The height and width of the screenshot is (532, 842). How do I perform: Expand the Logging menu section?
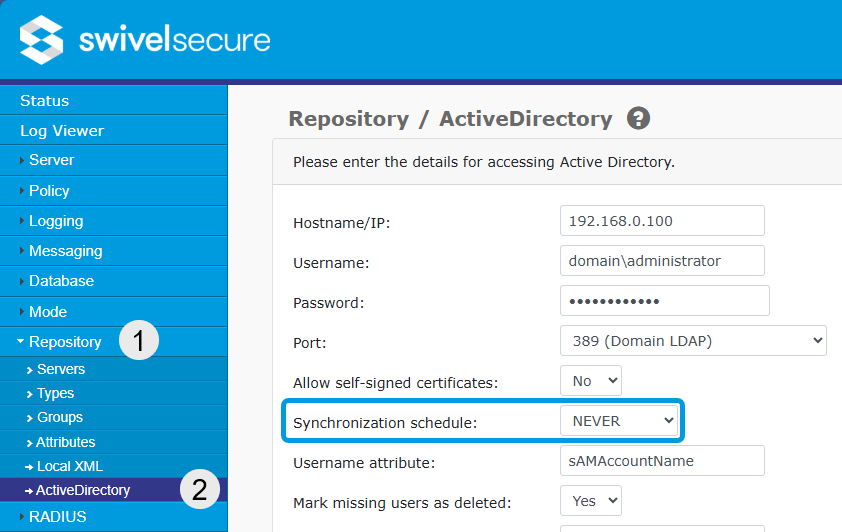pos(56,221)
